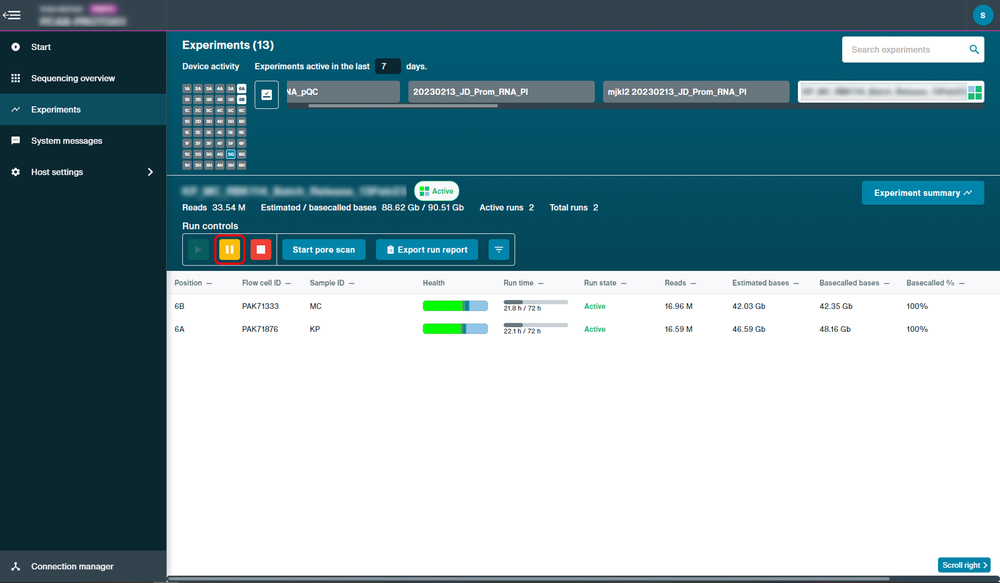Image resolution: width=1000 pixels, height=583 pixels.
Task: Click the run time progress bar for 6B
Action: (536, 302)
